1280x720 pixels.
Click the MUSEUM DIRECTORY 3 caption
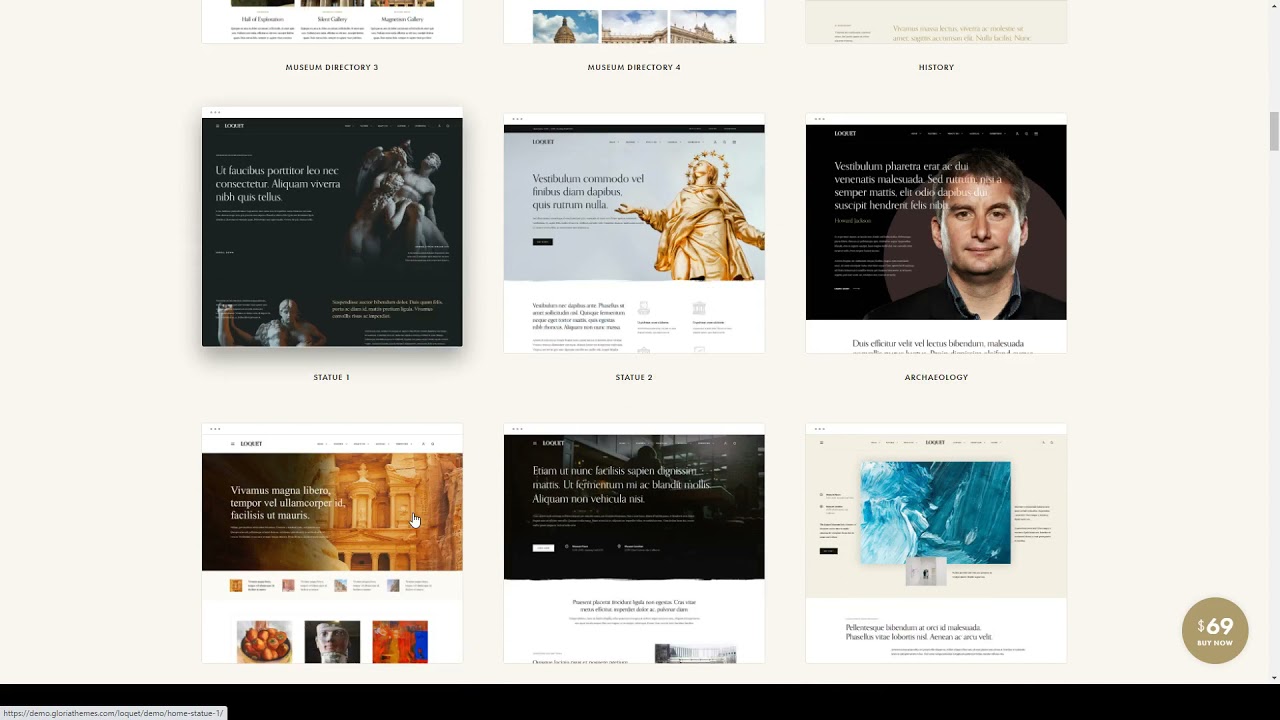point(332,67)
